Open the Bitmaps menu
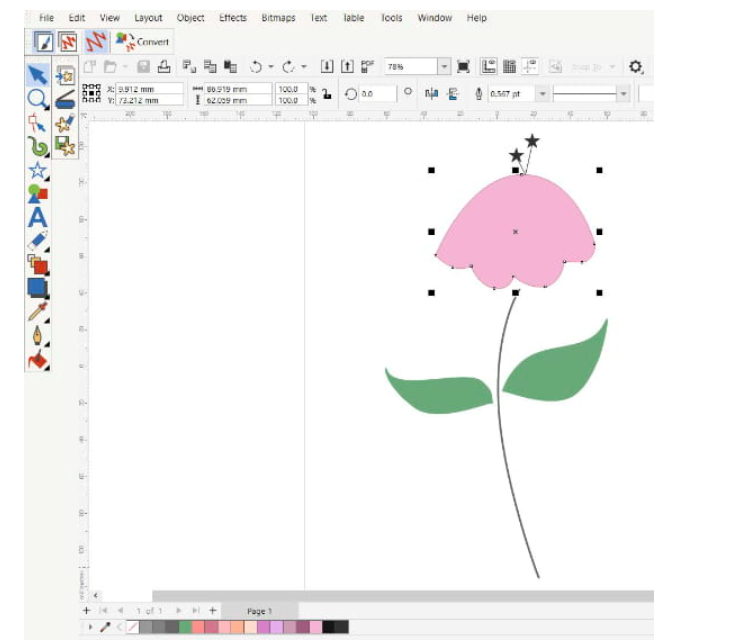This screenshot has width=730, height=641. 277,18
